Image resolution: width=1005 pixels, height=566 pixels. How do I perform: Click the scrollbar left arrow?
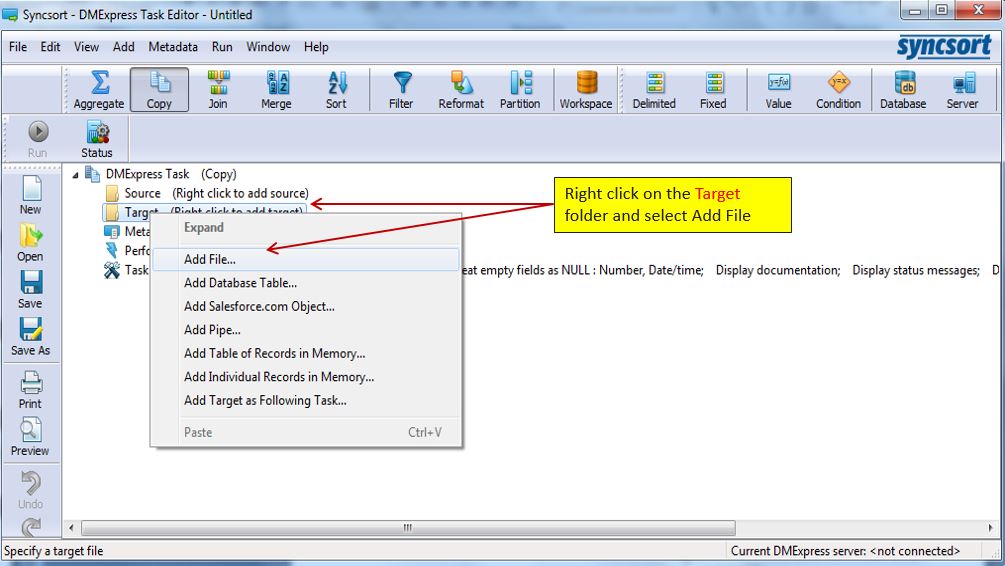tap(71, 528)
